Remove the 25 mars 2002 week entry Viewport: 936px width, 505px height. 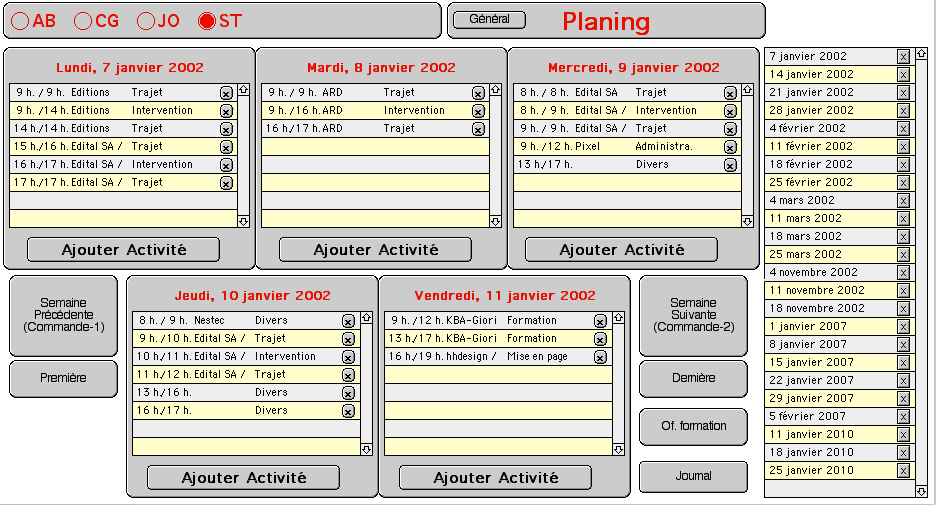[x=903, y=255]
